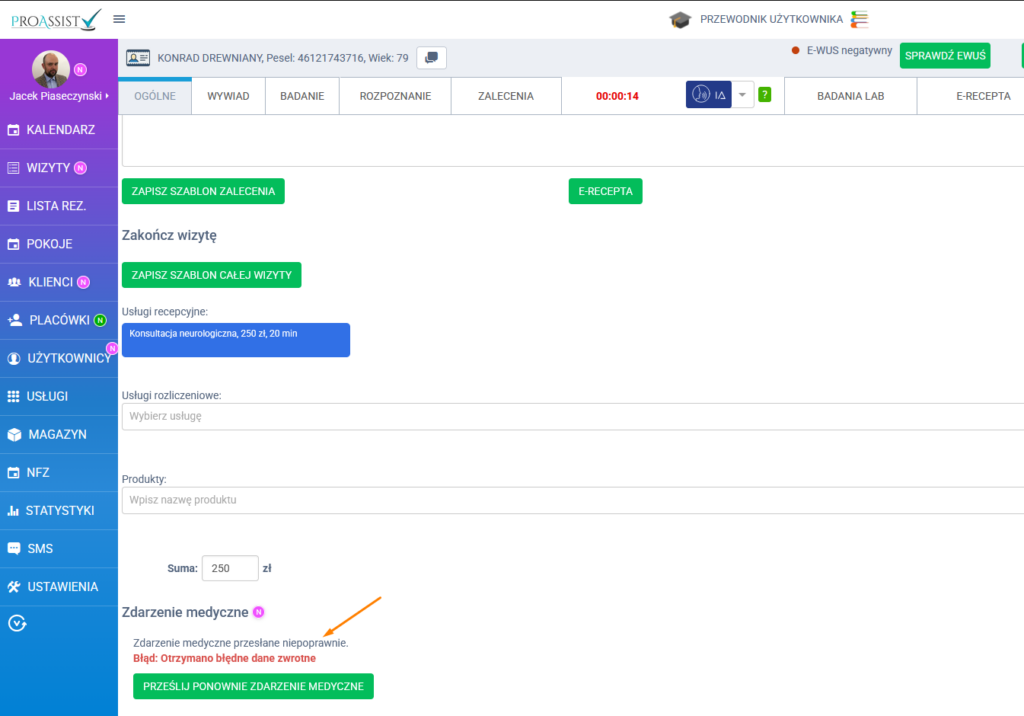Go to Magazyn in the sidebar
Viewport: 1024px width, 716px height.
click(57, 435)
